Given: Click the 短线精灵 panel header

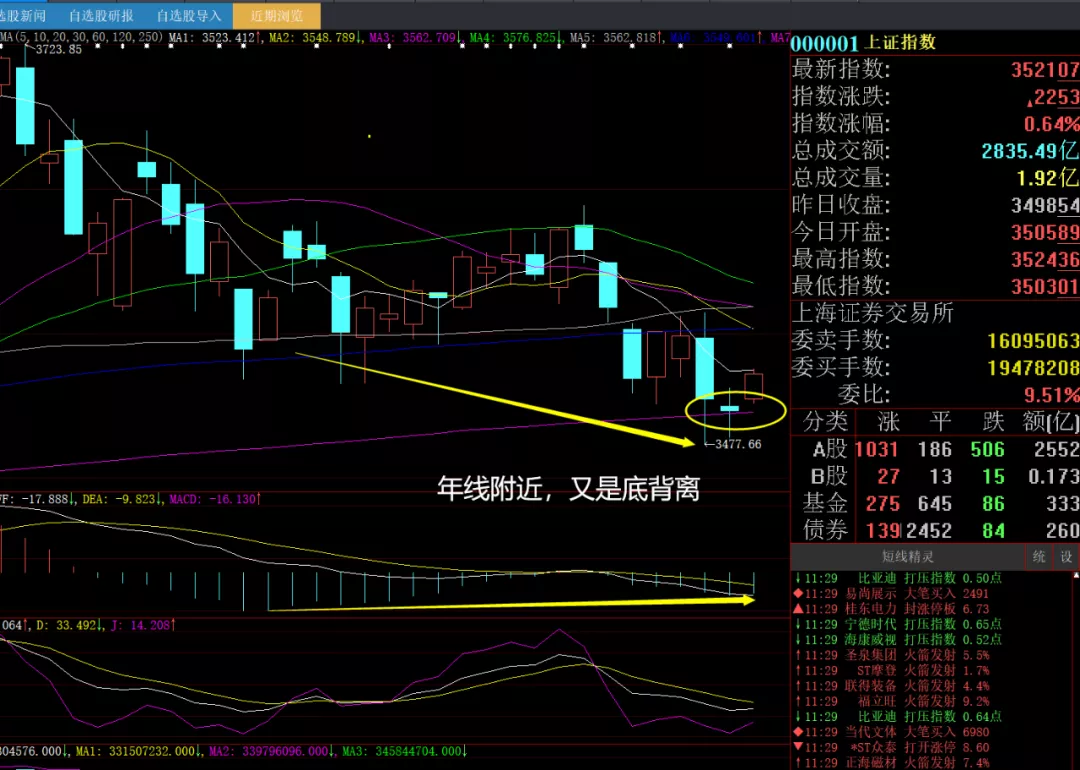Looking at the screenshot, I should point(908,556).
